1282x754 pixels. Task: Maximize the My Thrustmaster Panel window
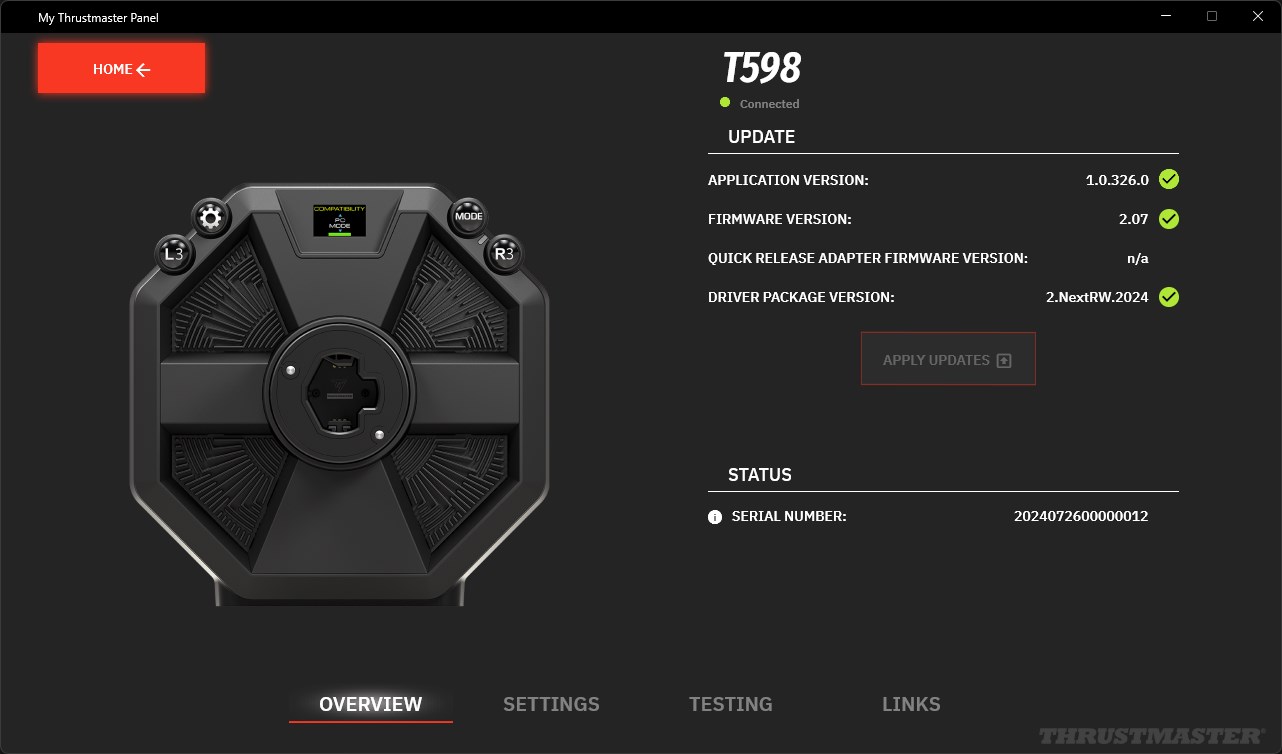coord(1212,16)
